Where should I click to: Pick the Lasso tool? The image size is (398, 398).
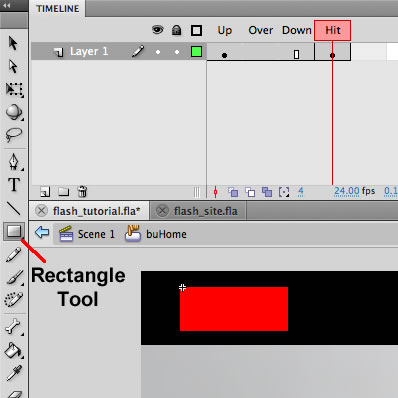(14, 135)
